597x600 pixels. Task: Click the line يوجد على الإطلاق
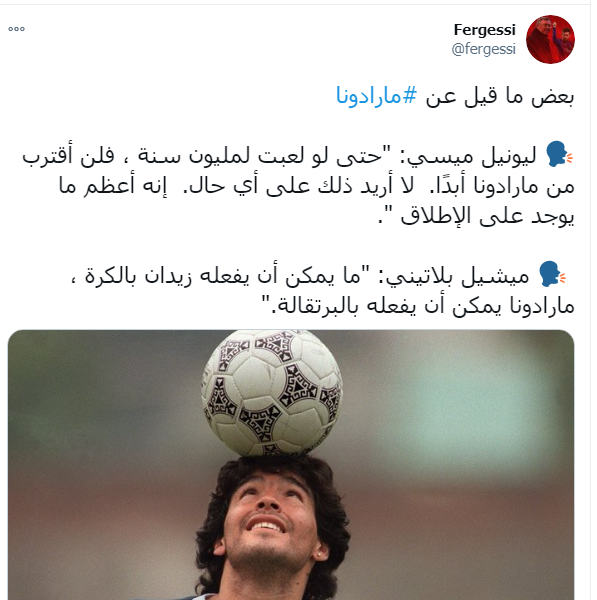point(487,217)
